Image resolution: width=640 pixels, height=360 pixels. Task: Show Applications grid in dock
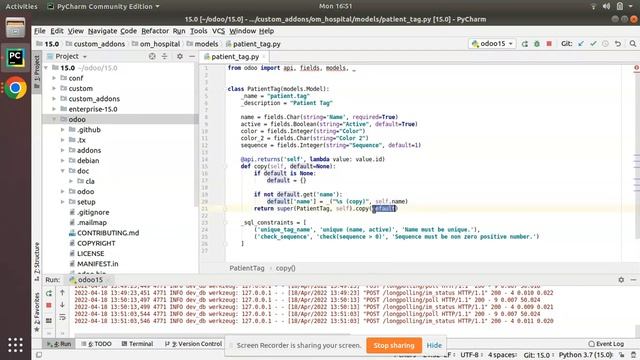pos(16,345)
